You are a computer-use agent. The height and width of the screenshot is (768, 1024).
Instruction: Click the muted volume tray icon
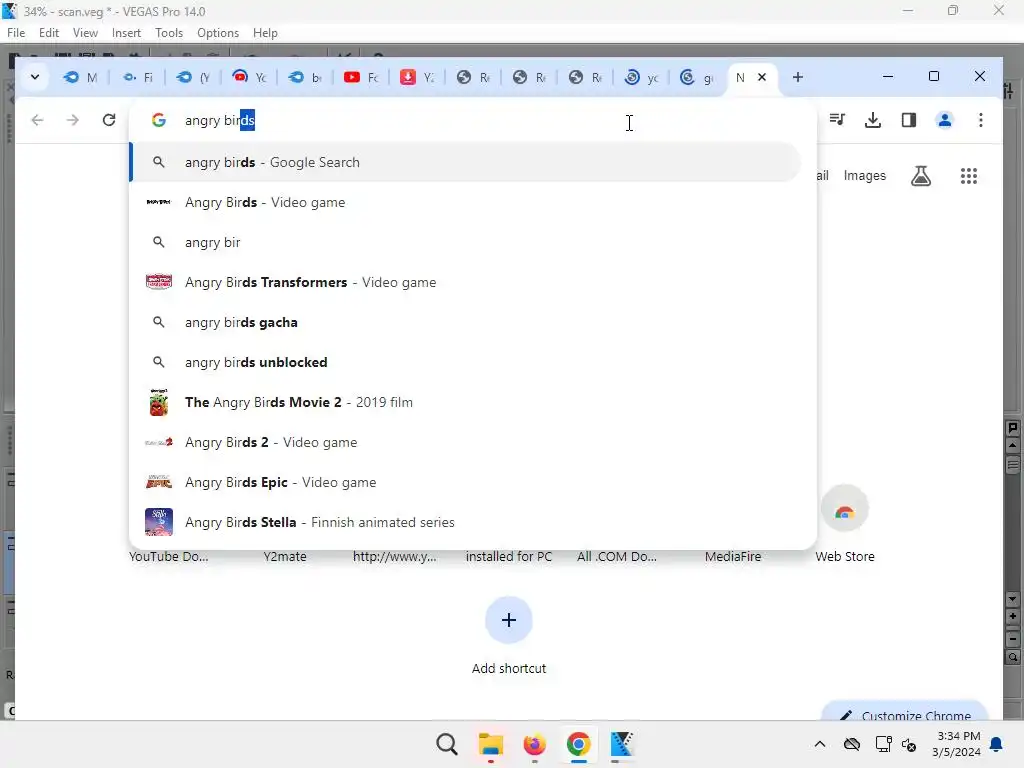tap(909, 744)
